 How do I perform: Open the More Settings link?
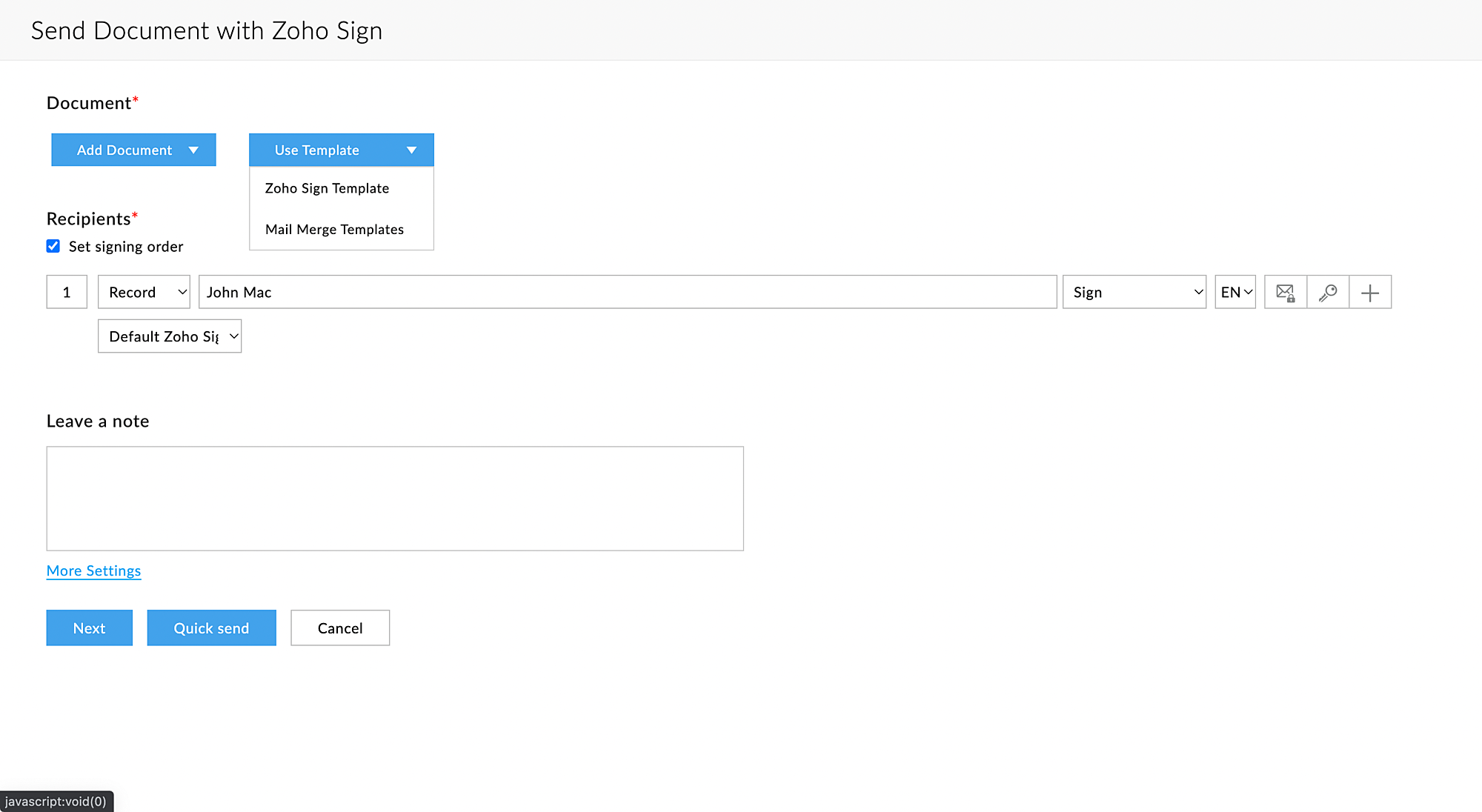[93, 570]
